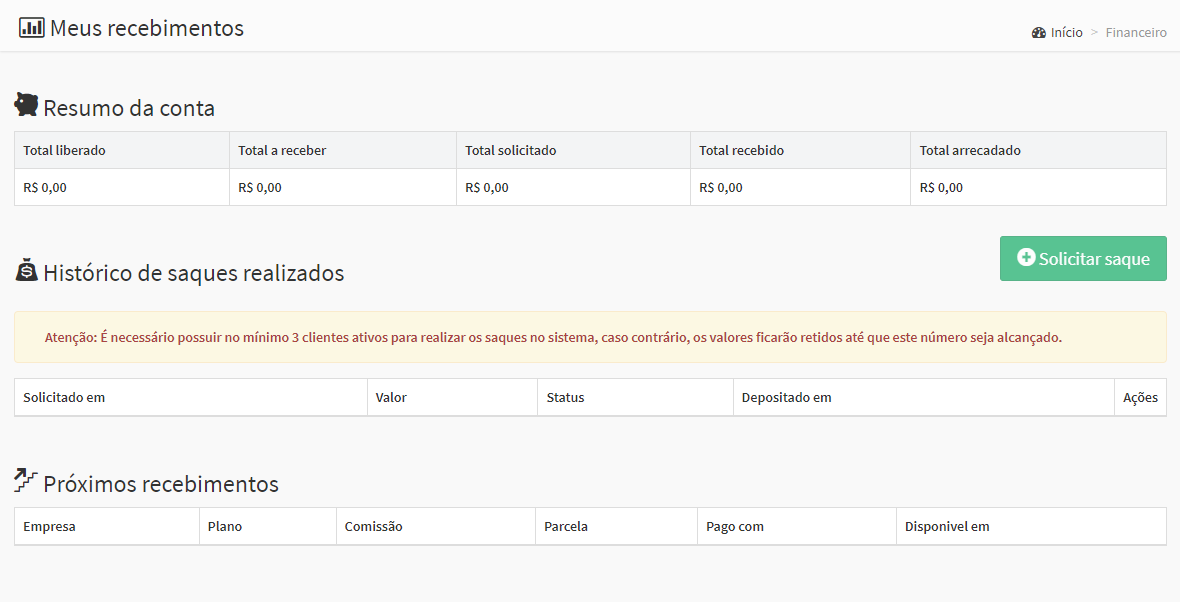Click the rising stairs icon by Próximos recebimentos
The height and width of the screenshot is (602, 1180).
pyautogui.click(x=26, y=481)
